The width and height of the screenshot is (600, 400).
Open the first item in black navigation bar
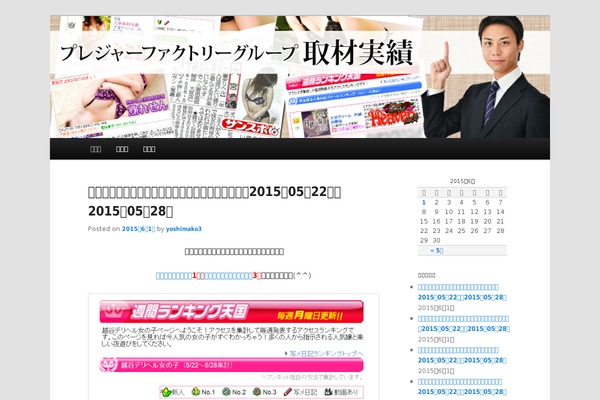[95, 149]
